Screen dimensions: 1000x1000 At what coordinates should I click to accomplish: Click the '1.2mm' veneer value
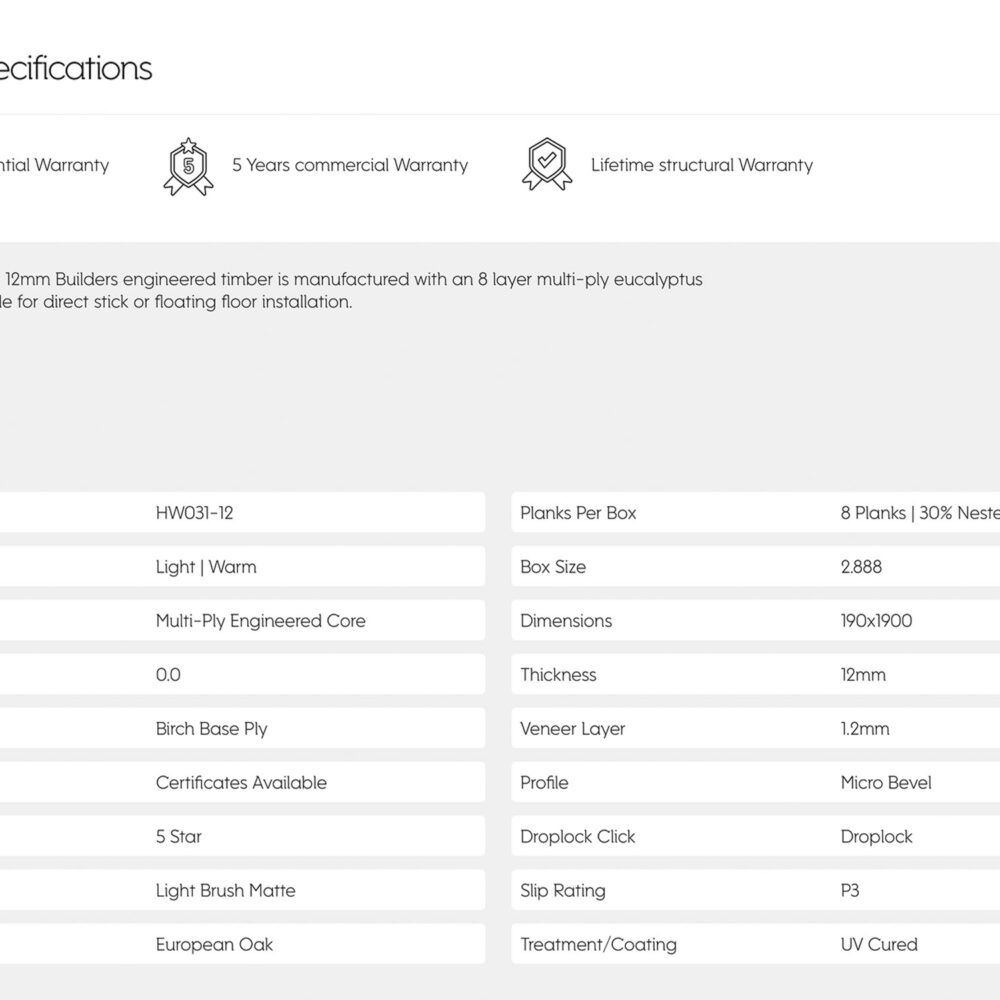864,729
